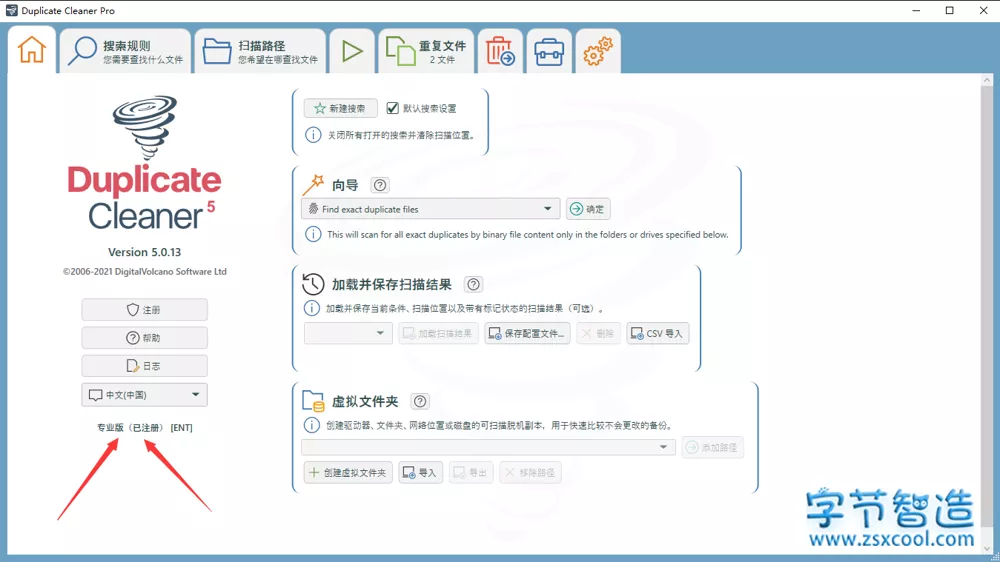Switch to the 扫描路径 scan location tab
This screenshot has height=562, width=1000.
(x=260, y=51)
